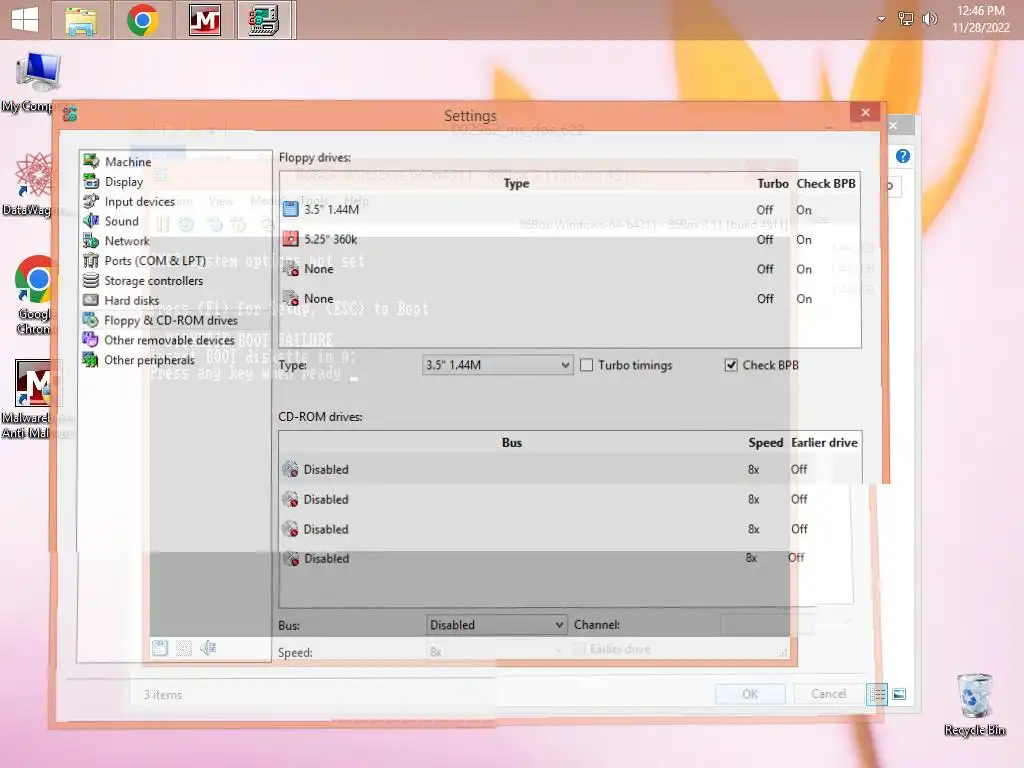Click the OK button
This screenshot has width=1024, height=768.
pyautogui.click(x=750, y=694)
